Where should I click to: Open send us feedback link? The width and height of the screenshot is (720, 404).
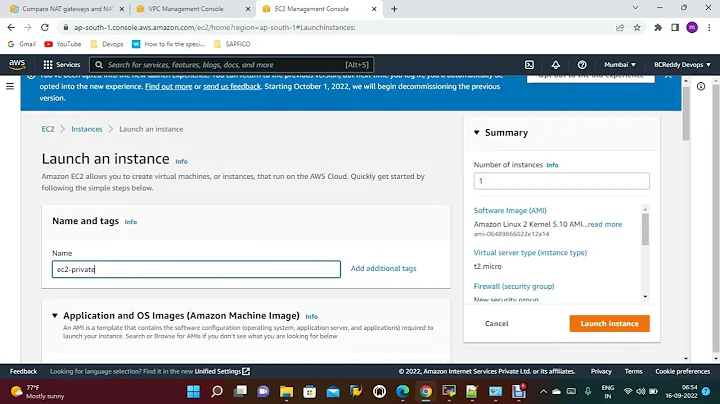[232, 86]
